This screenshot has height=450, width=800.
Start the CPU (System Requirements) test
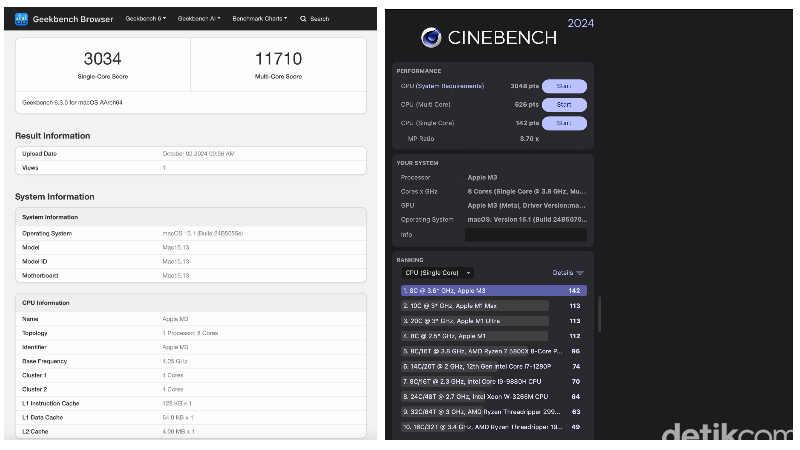coord(564,86)
